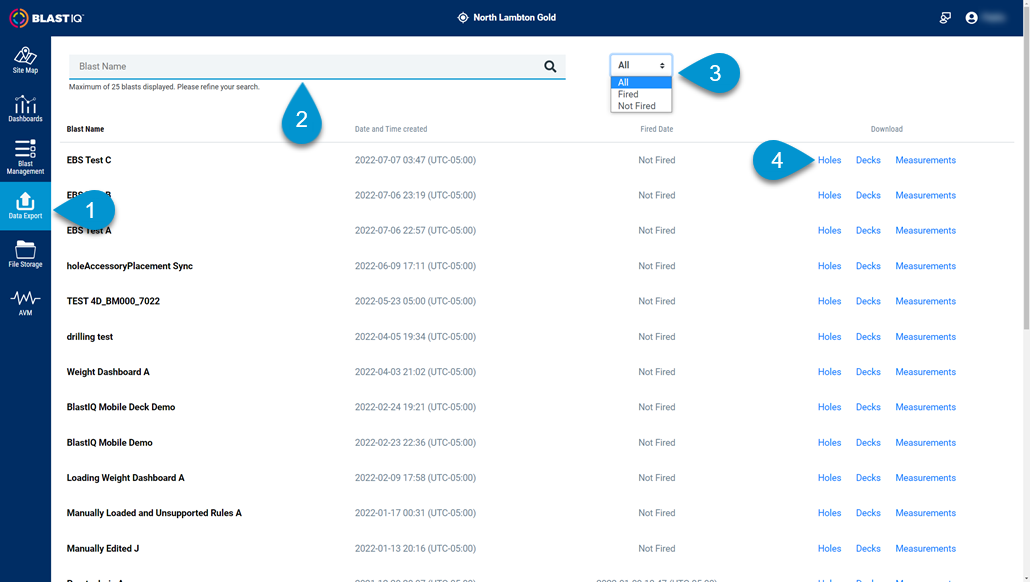Click the North Lambton Gold site name
The height and width of the screenshot is (582, 1030).
pyautogui.click(x=514, y=18)
